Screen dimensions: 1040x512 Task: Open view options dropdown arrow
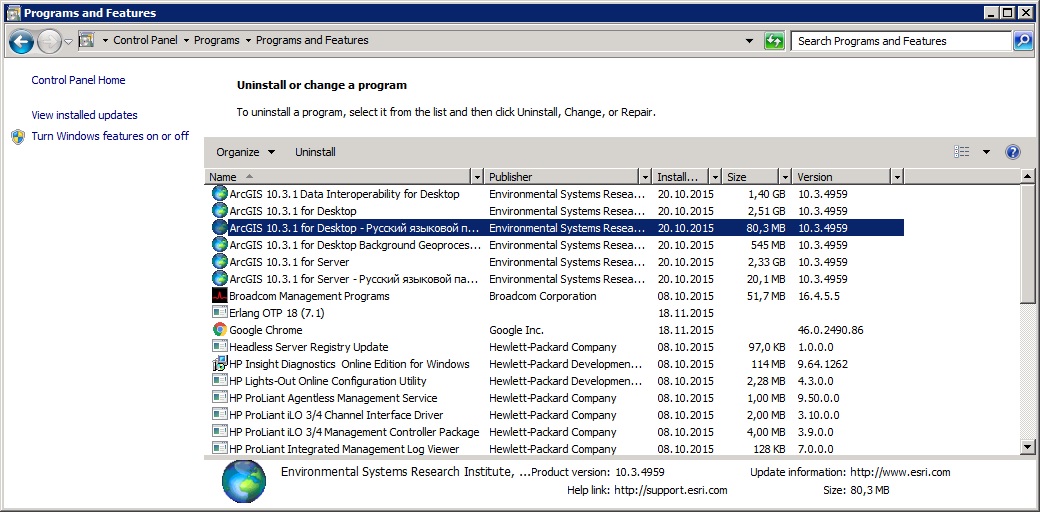986,152
